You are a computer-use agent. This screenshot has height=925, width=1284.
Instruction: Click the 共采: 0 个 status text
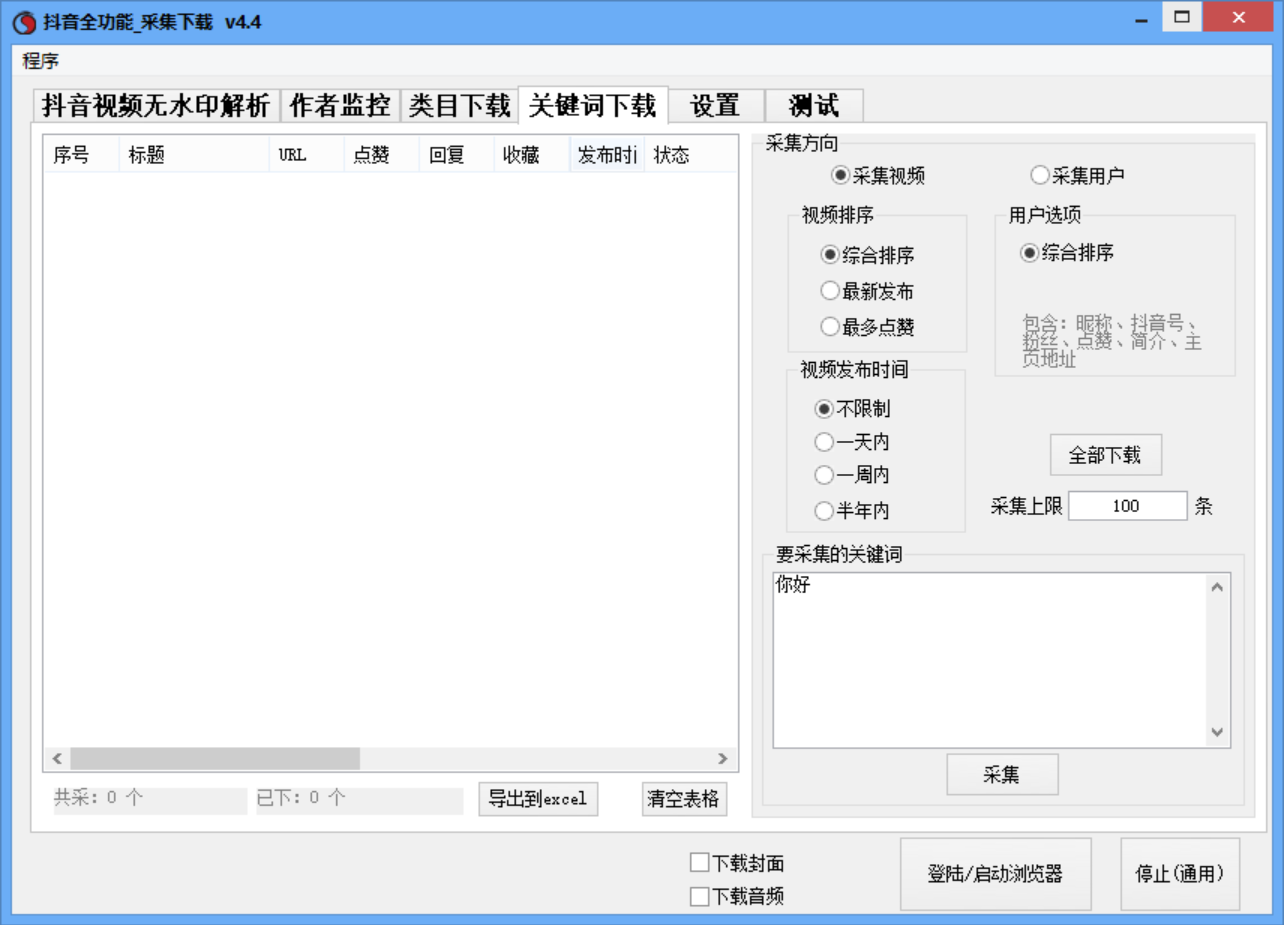click(x=149, y=799)
